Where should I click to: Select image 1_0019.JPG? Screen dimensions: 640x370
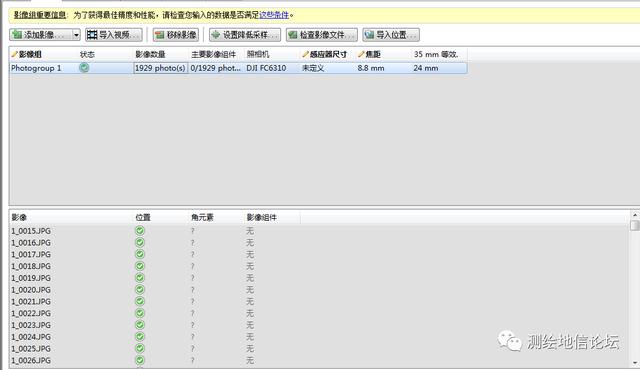pyautogui.click(x=31, y=278)
